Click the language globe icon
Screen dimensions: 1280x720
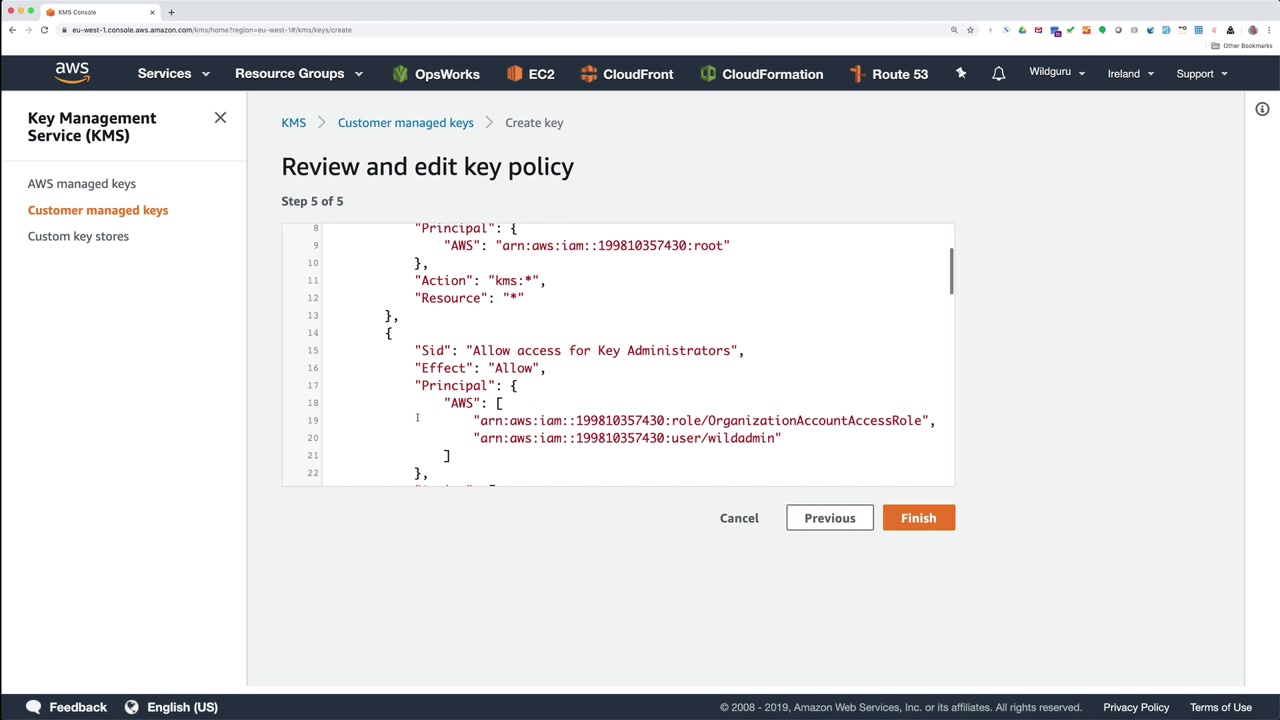tap(131, 707)
